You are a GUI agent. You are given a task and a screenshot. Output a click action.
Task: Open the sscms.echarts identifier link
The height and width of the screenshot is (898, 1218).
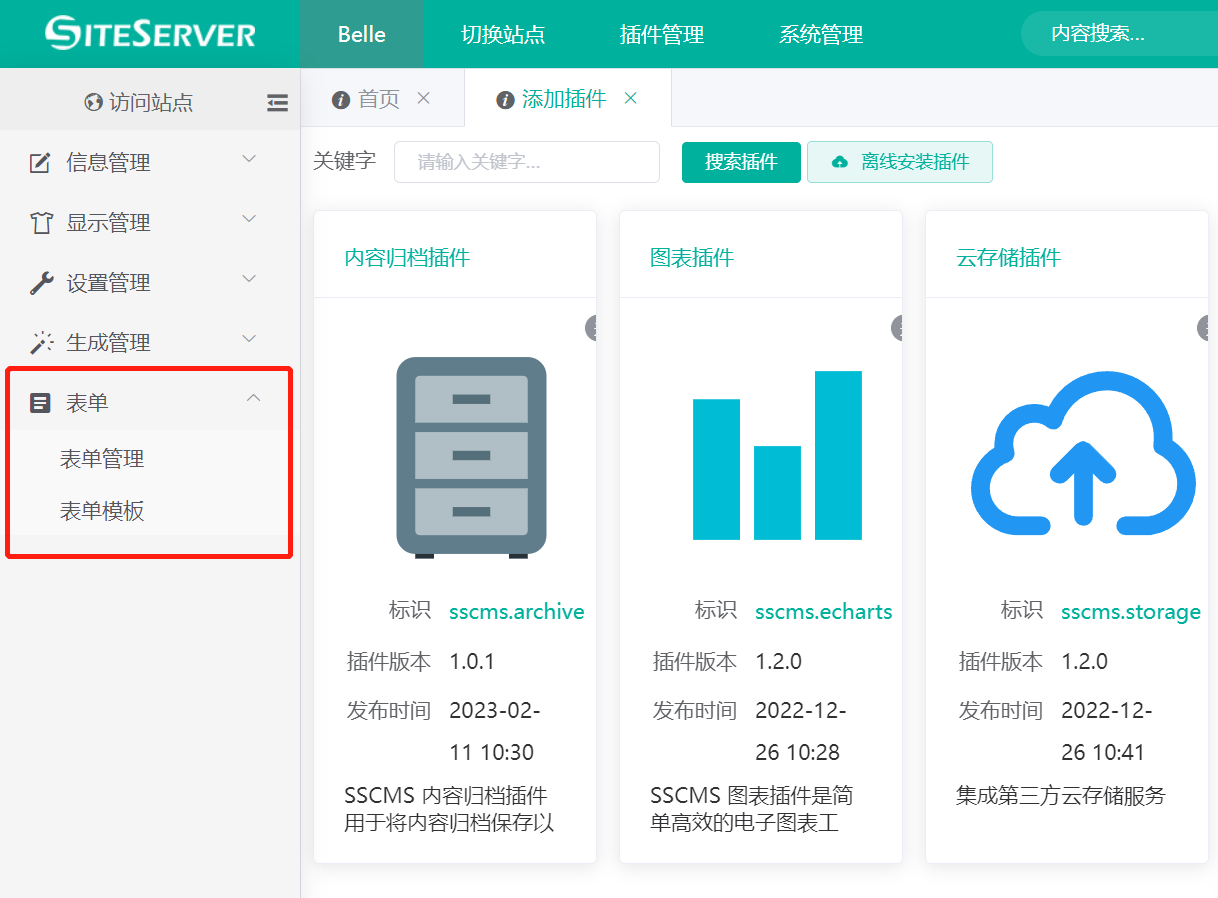[823, 612]
